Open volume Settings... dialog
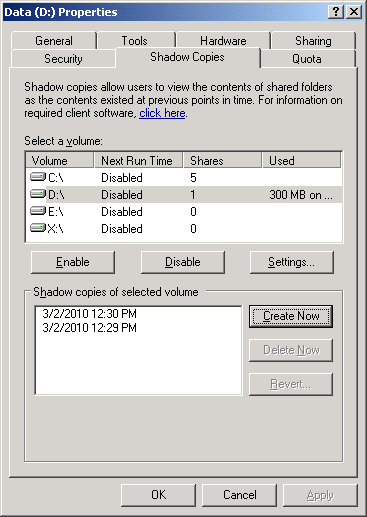This screenshot has width=367, height=517. (292, 262)
